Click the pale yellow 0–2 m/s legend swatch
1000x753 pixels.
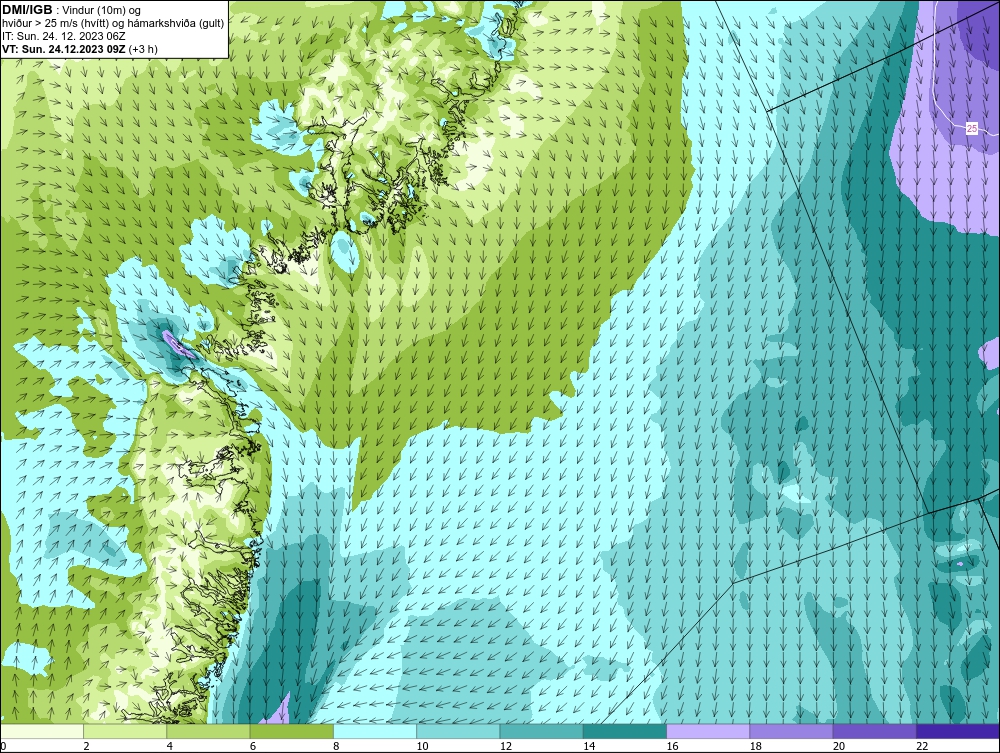pyautogui.click(x=42, y=731)
